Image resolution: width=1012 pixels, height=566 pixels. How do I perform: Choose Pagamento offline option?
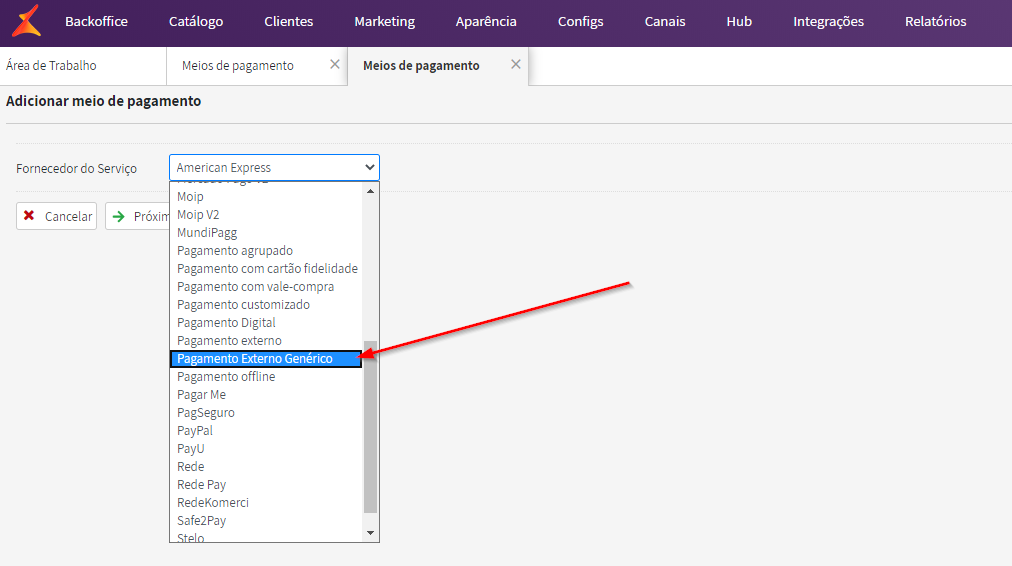pyautogui.click(x=266, y=377)
